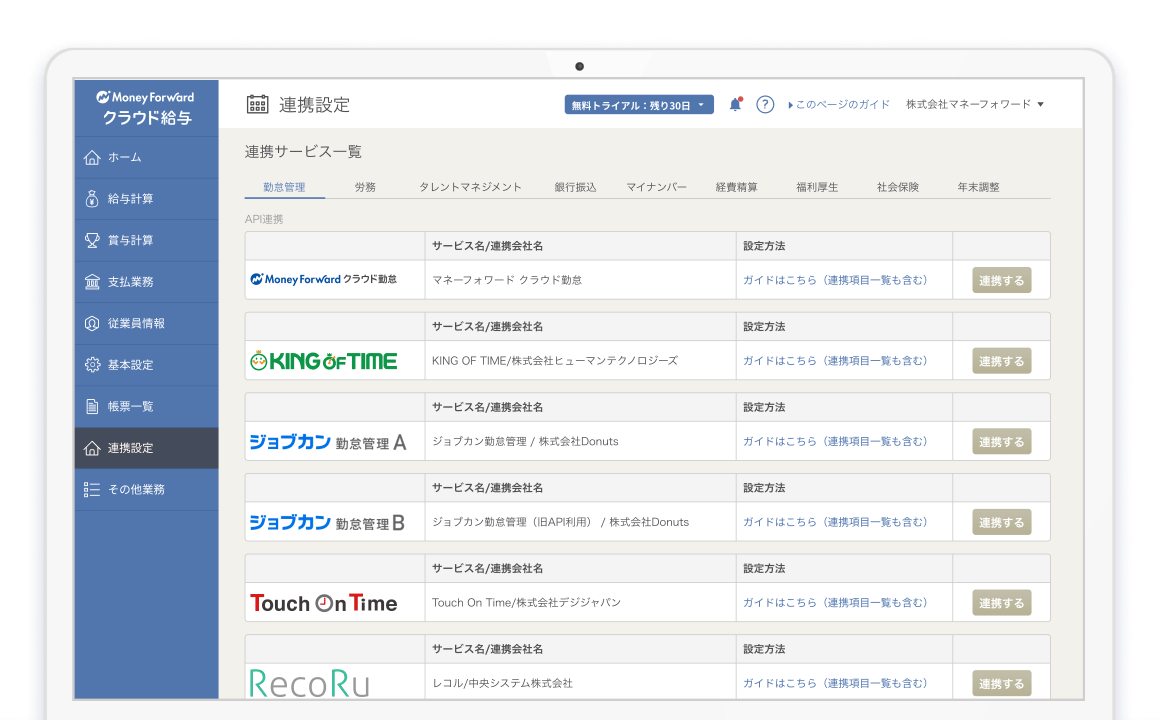Click 連携する for マネーフォワード クラウド勤怠

[1001, 280]
